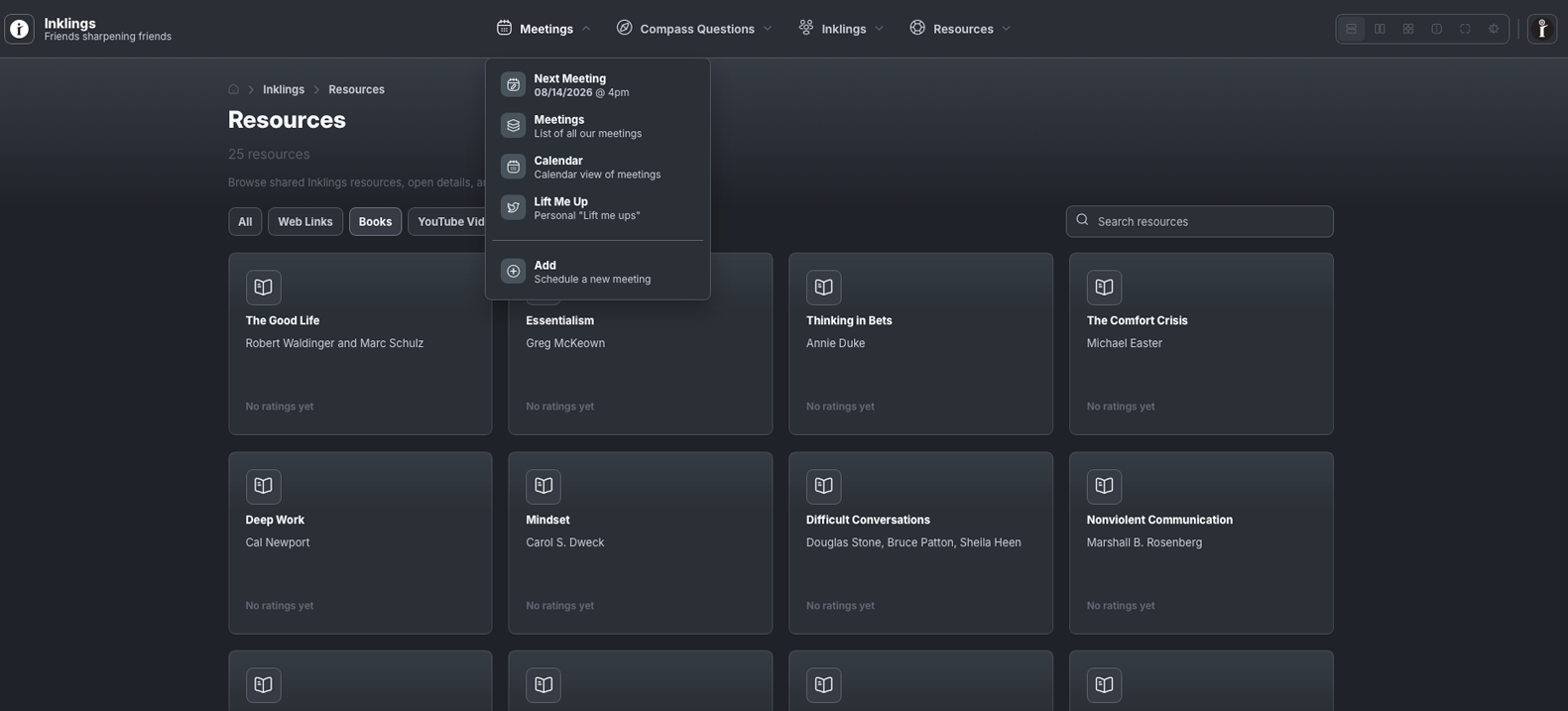Click author name Annie Duke
Viewport: 1568px width, 711px height.
[835, 343]
